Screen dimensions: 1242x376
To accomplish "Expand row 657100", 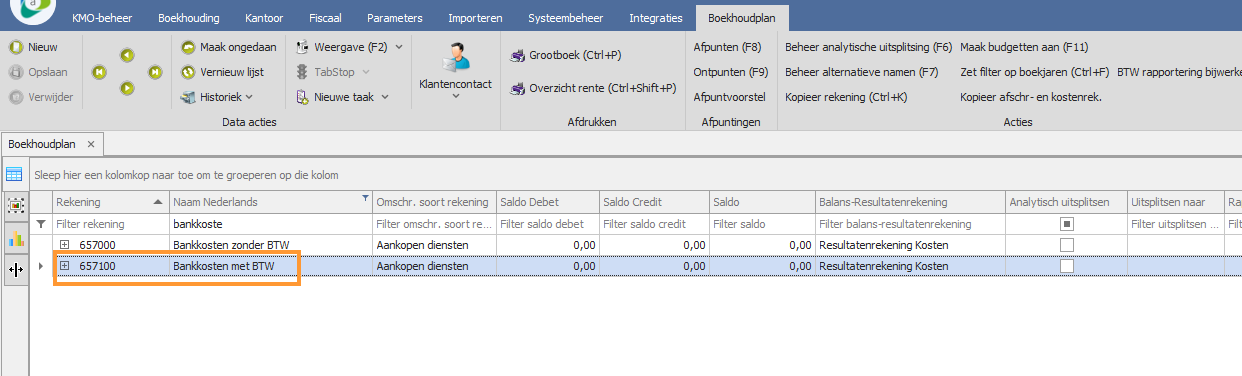I will pos(65,266).
